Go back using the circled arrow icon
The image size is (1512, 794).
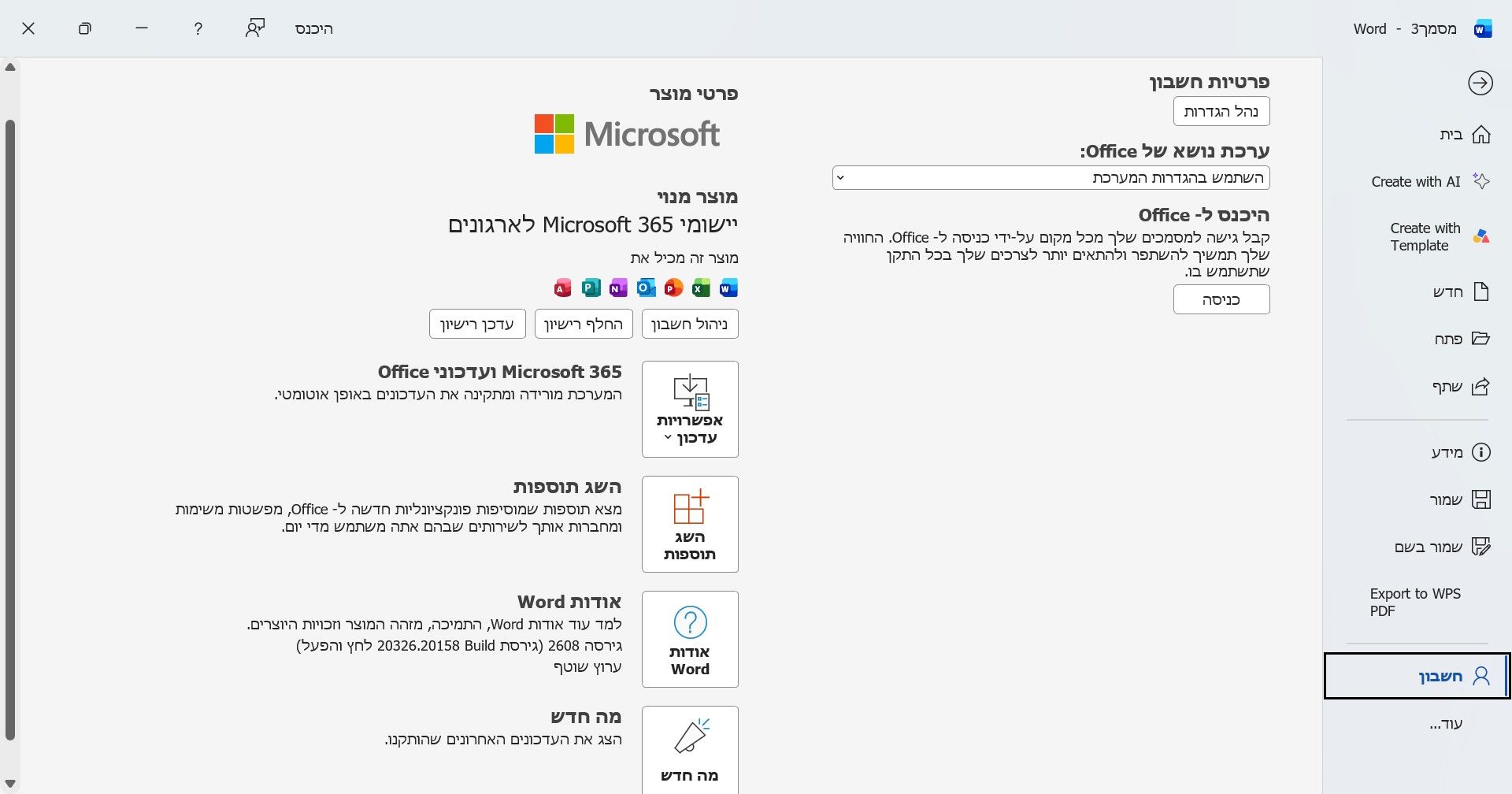[x=1480, y=83]
